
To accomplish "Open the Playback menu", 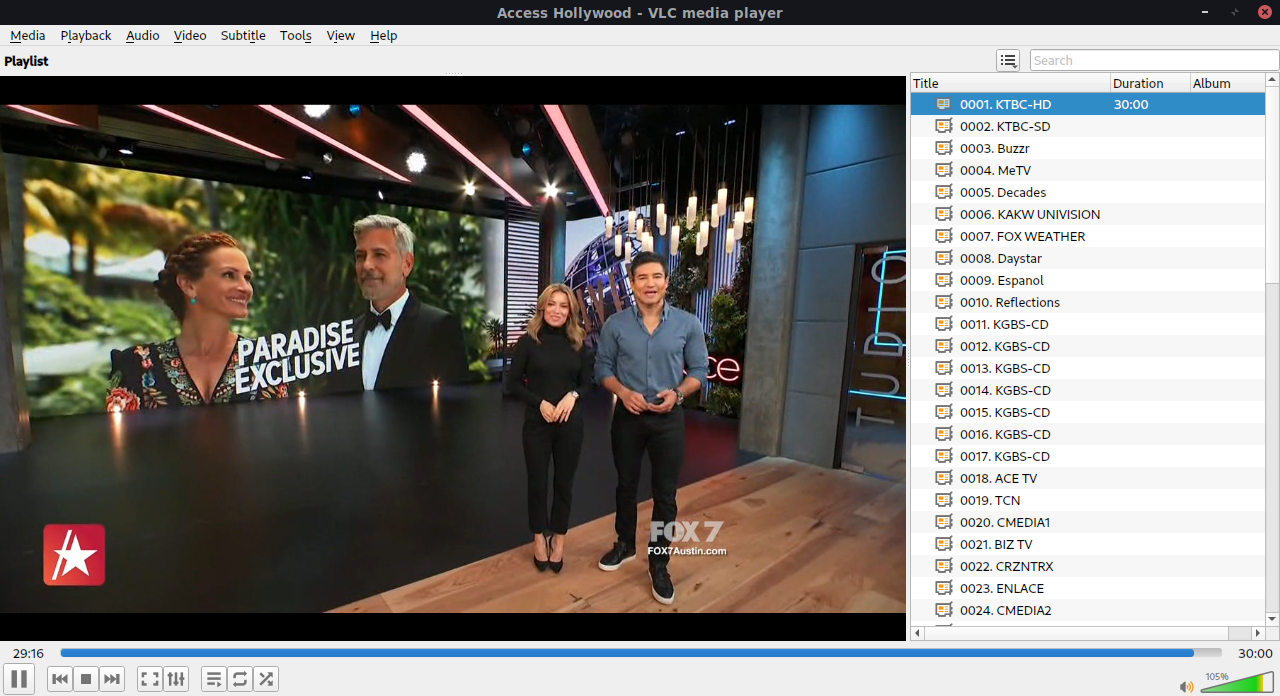I will (x=86, y=35).
